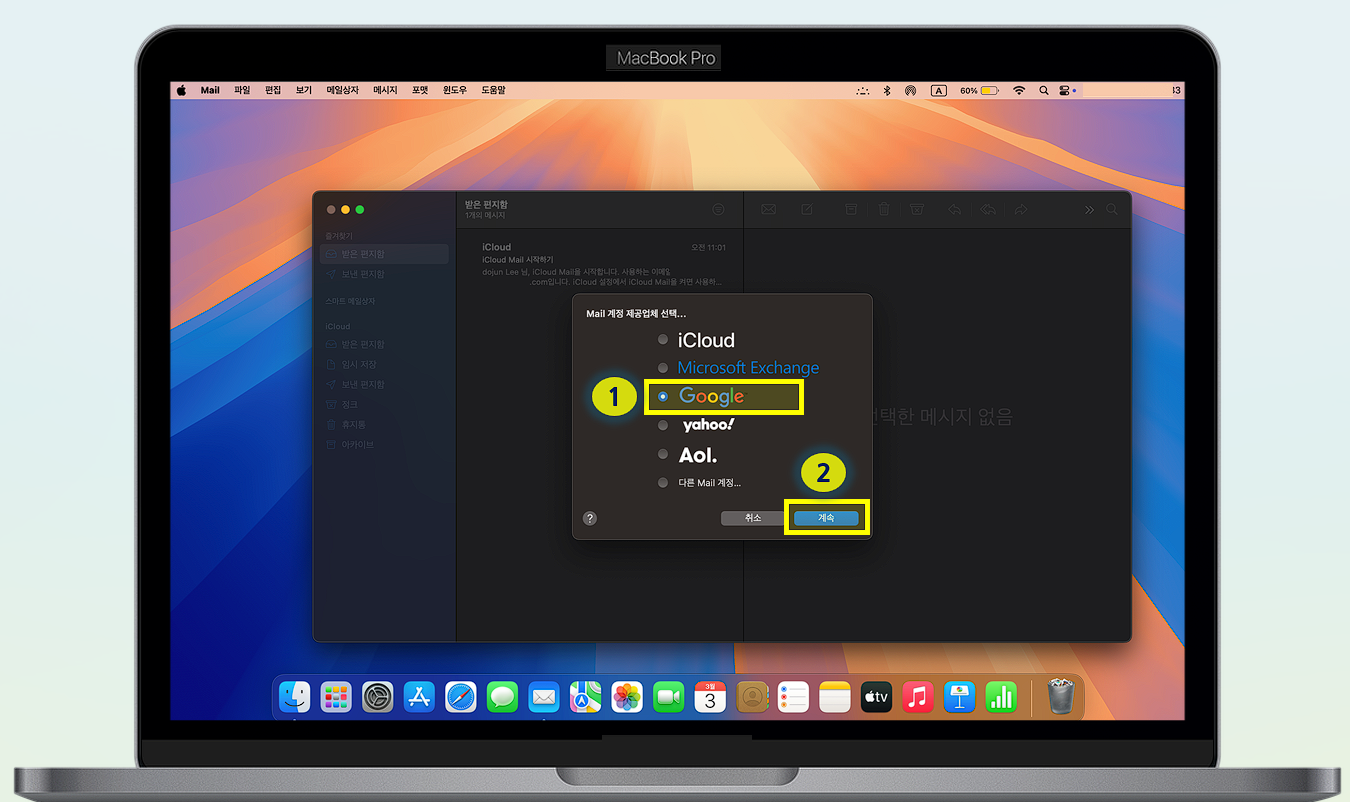Open Notes from the Dock
1350x802 pixels.
(x=834, y=696)
